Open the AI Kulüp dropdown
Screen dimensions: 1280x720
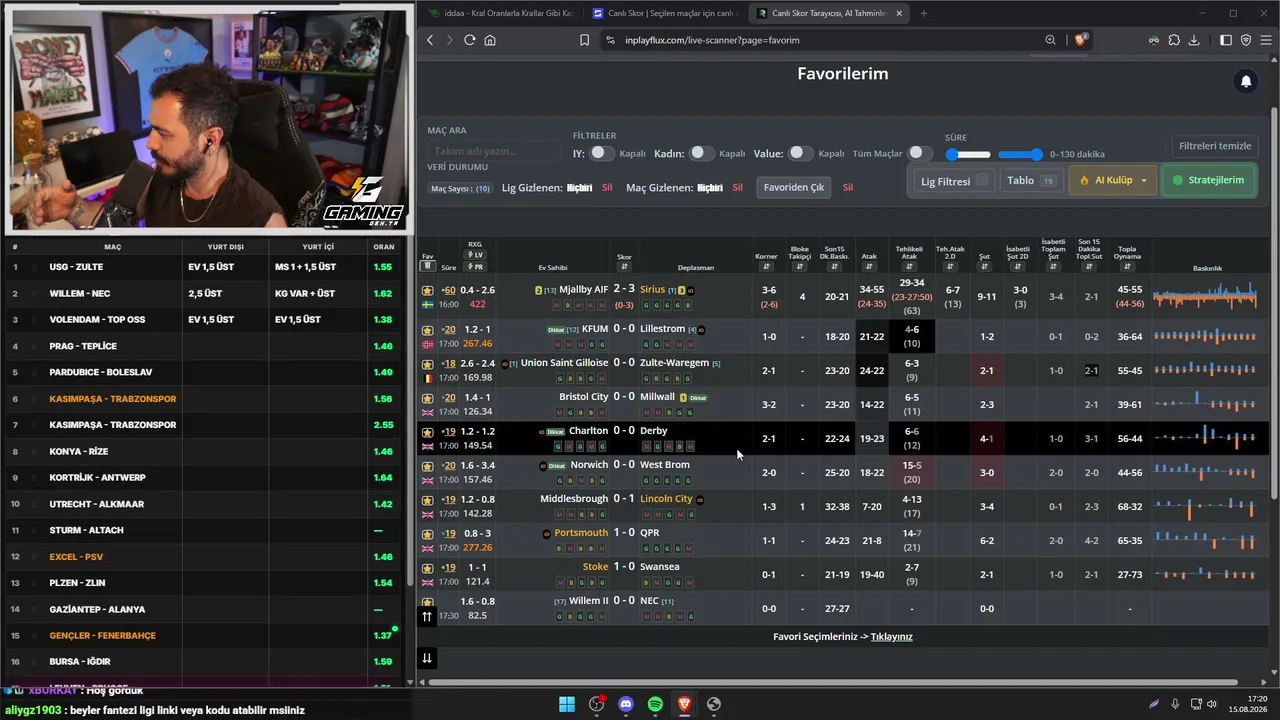(1113, 181)
